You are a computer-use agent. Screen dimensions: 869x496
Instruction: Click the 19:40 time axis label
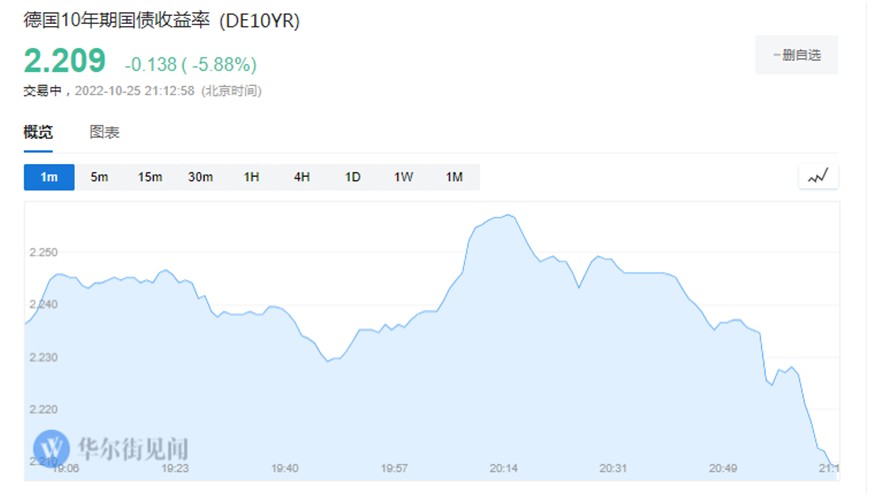(x=285, y=468)
